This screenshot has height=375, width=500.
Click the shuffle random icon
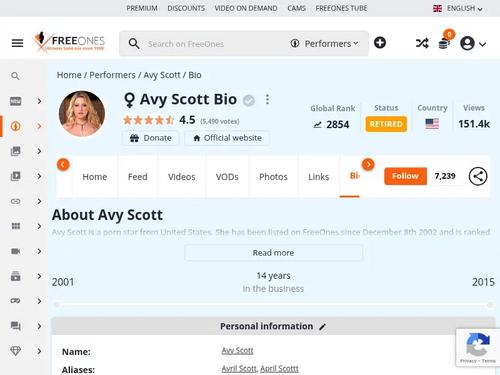pos(422,43)
